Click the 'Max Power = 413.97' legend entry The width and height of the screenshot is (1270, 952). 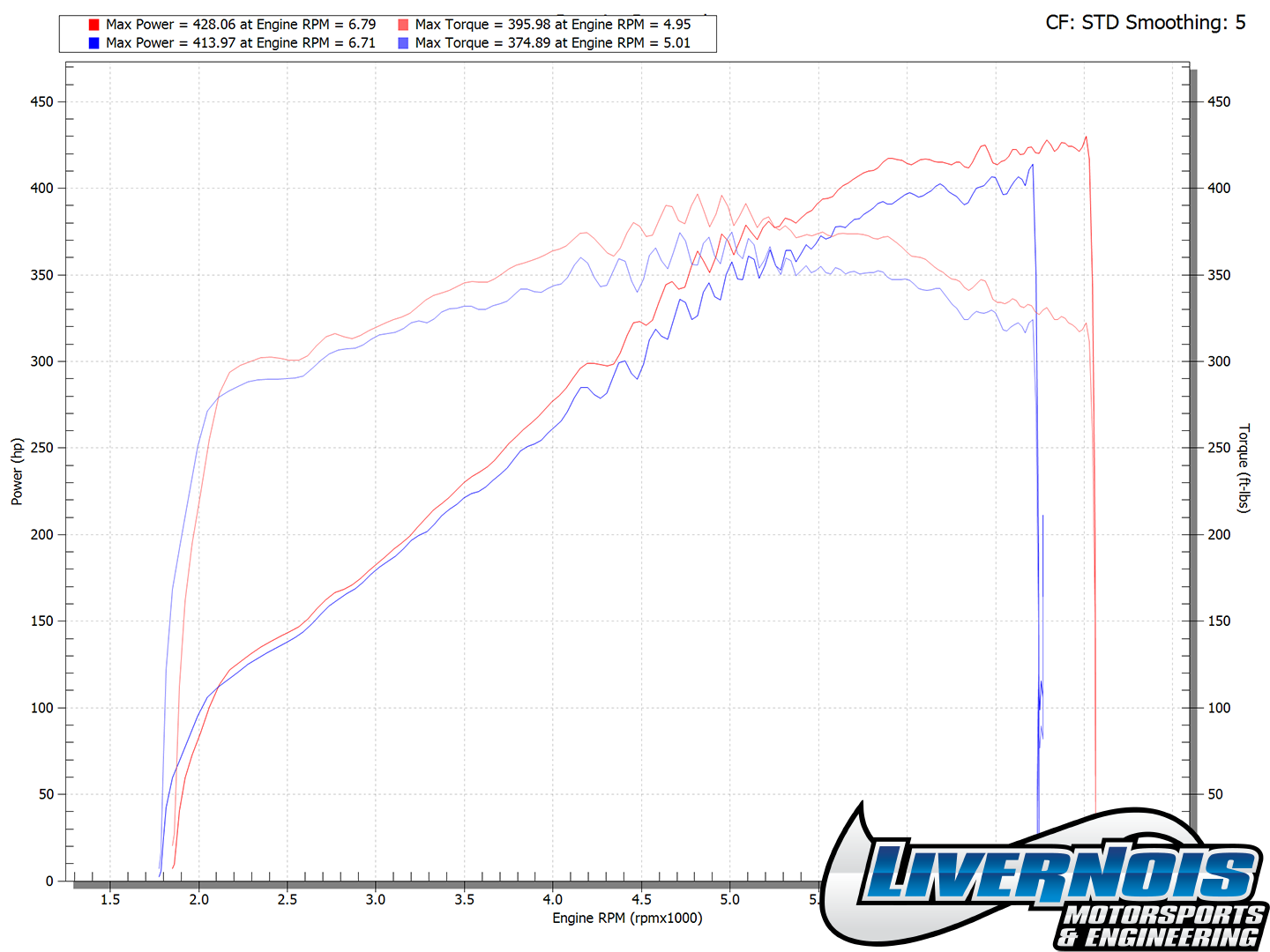[x=241, y=42]
